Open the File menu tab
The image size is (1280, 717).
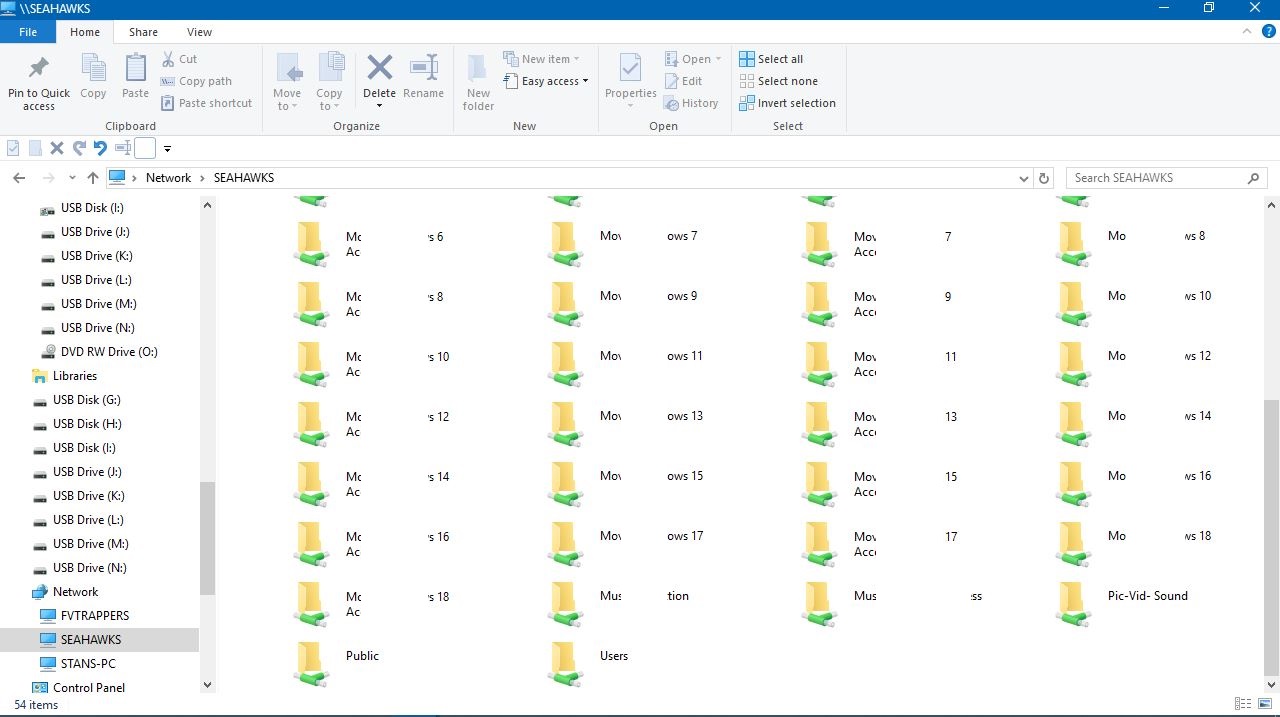click(x=28, y=32)
